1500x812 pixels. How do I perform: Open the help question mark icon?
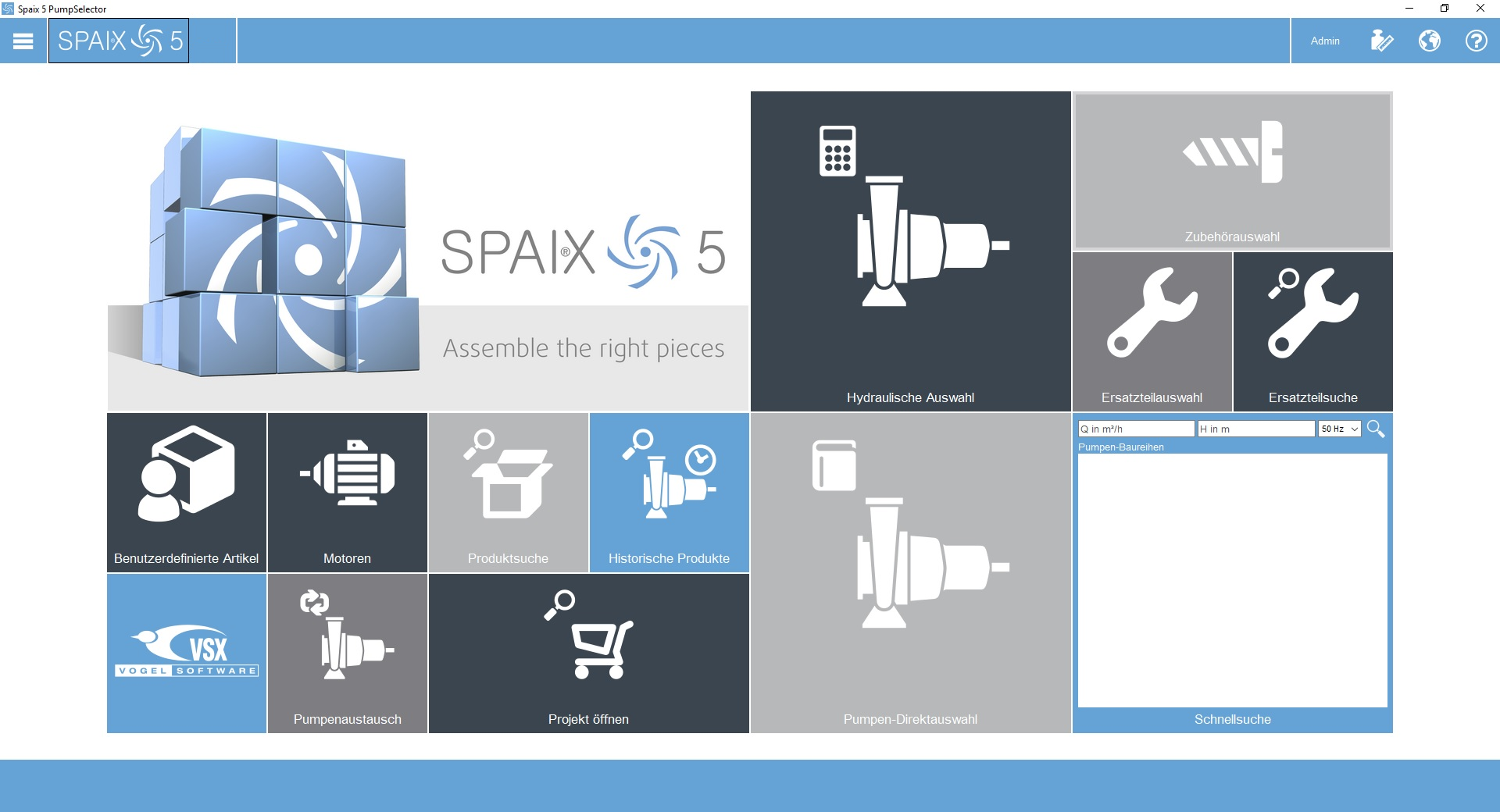tap(1476, 41)
